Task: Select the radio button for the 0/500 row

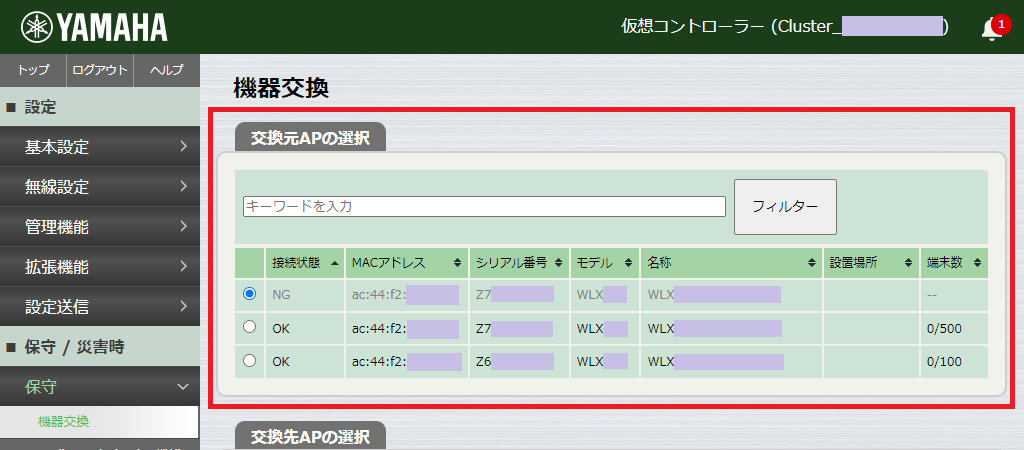Action: point(249,327)
